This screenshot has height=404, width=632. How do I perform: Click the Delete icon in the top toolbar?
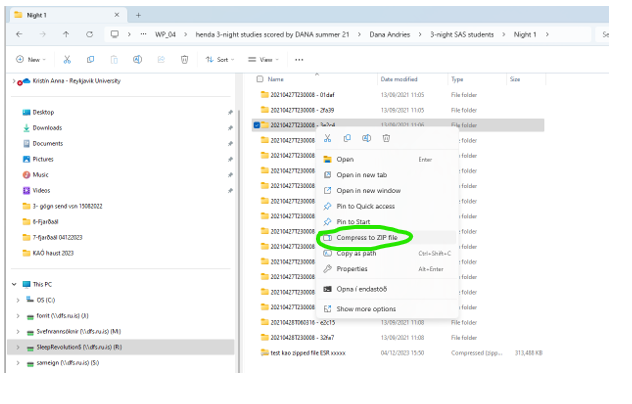click(184, 60)
